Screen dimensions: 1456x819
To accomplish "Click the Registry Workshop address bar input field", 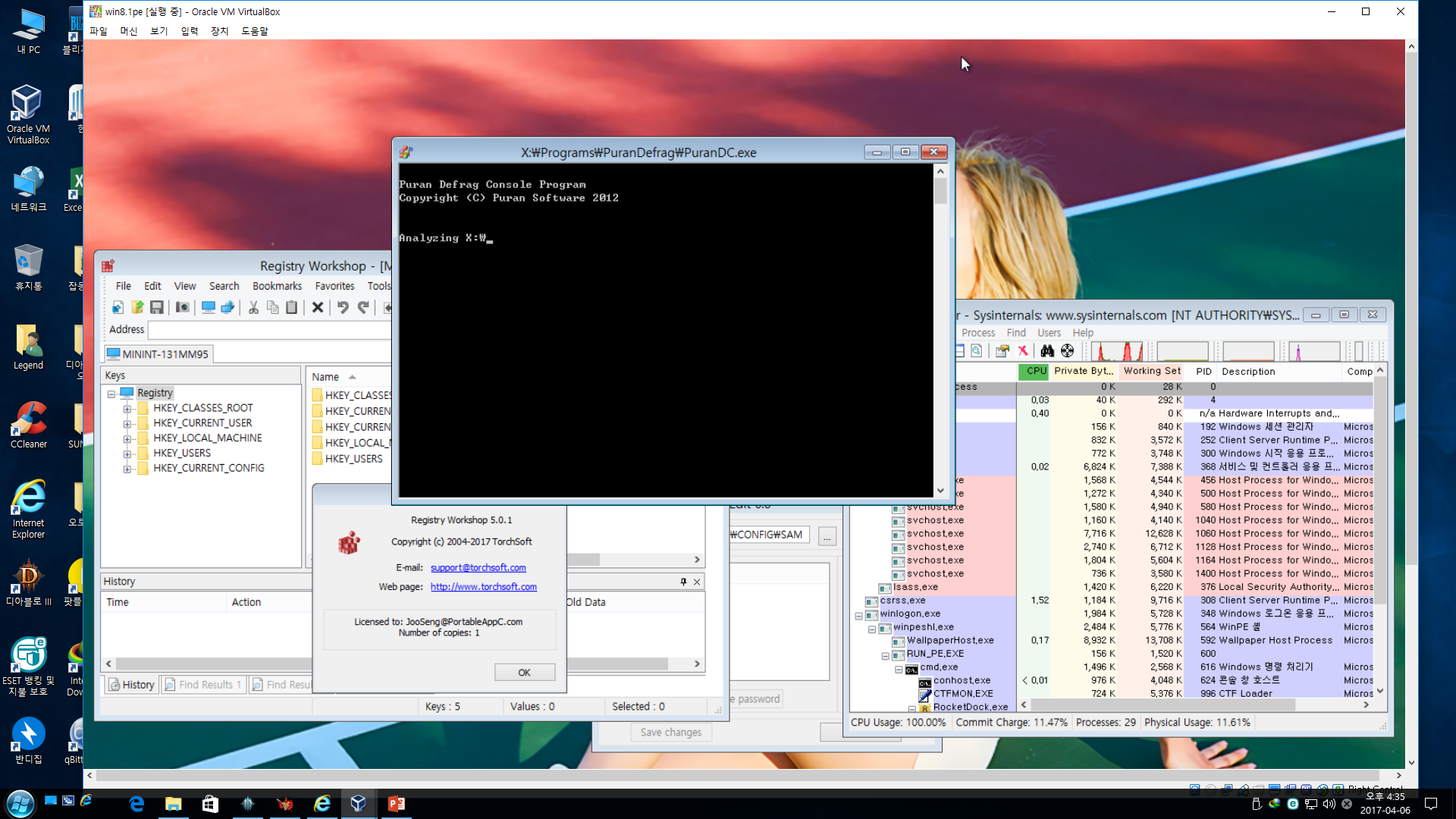I will (270, 329).
